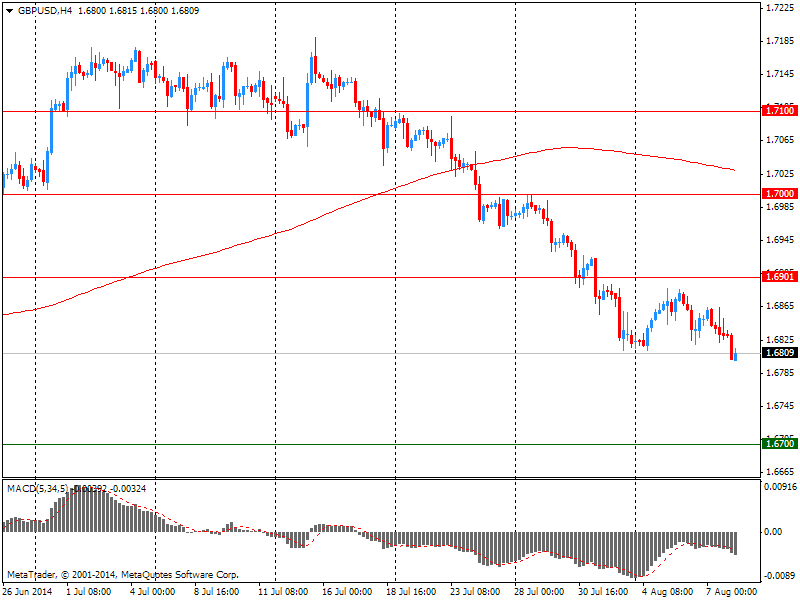Click the 16 Jul 00:00 time label
Viewport: 800px width, 600px height.
coord(347,592)
